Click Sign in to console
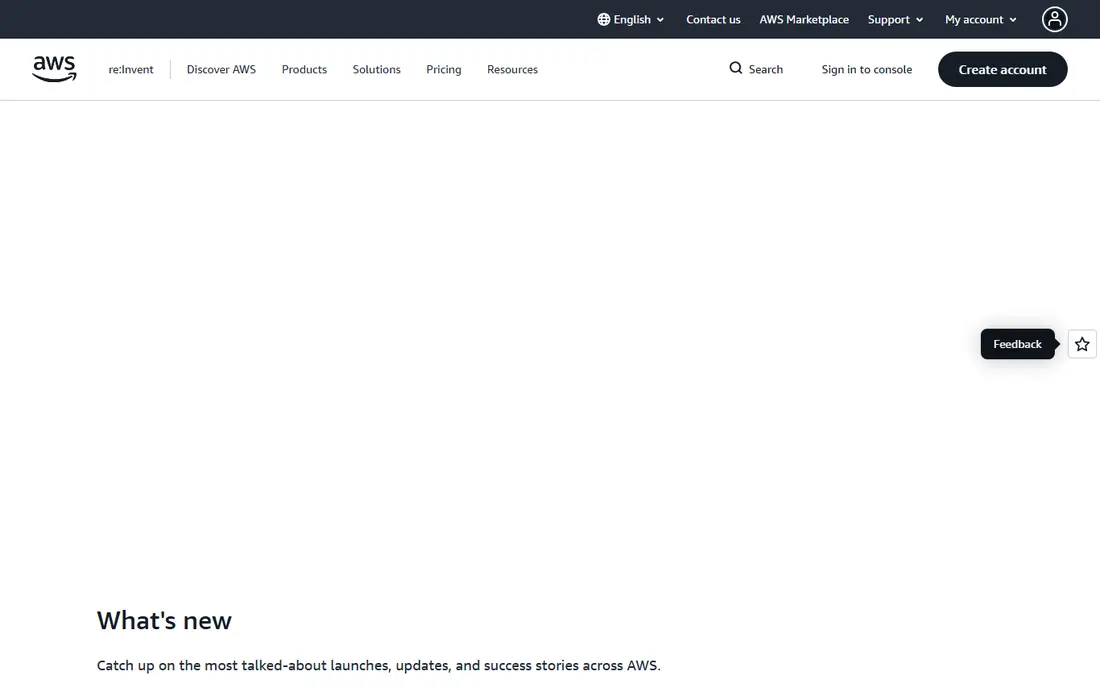This screenshot has height=688, width=1100. click(x=866, y=69)
